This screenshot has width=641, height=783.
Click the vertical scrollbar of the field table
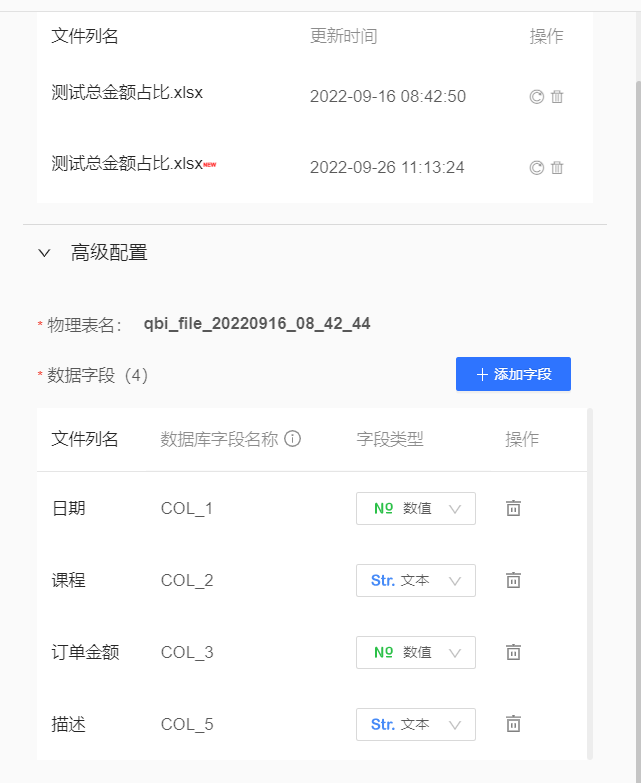(x=590, y=580)
